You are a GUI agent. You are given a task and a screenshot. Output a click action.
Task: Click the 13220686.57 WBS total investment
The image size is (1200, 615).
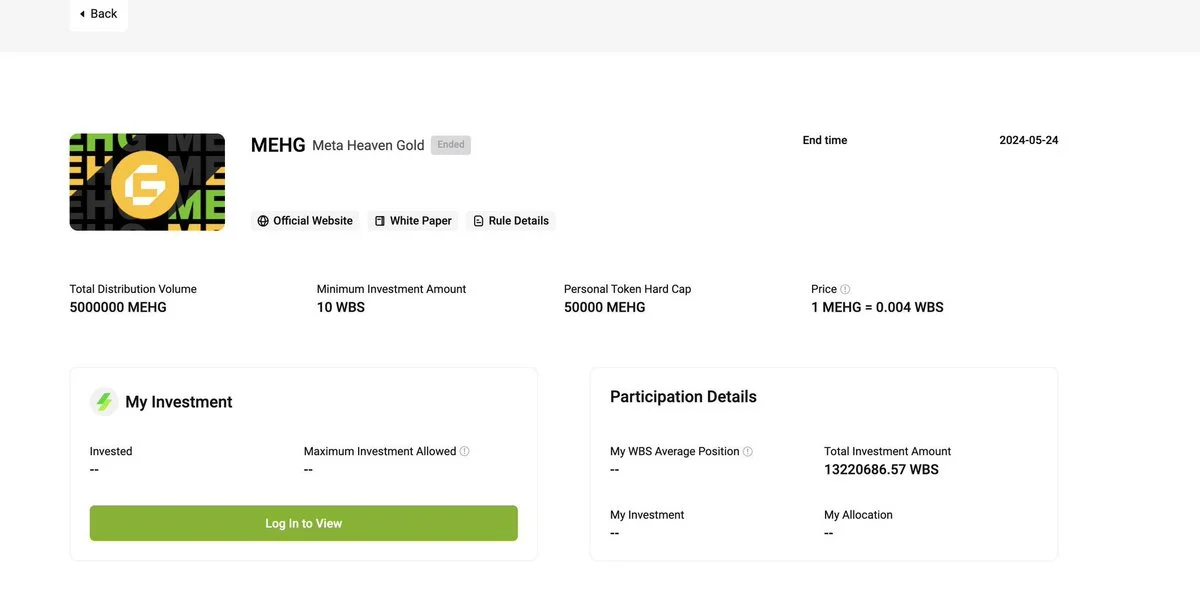pyautogui.click(x=881, y=470)
